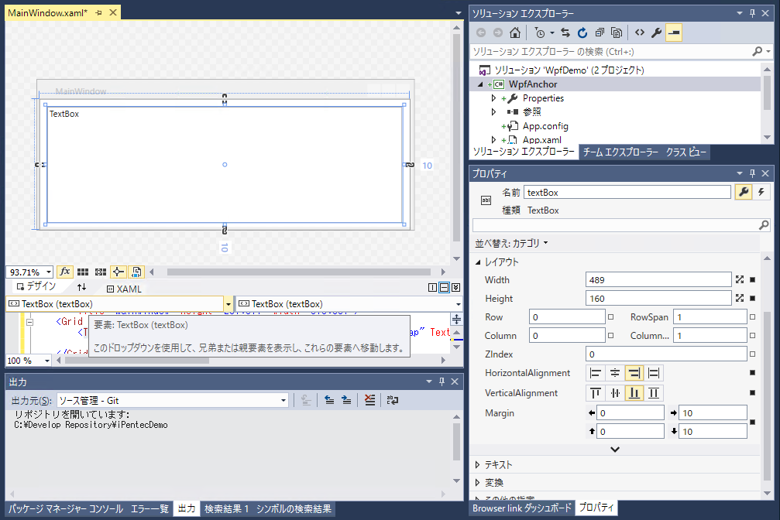Click the View Code icon in Solution Explorer
This screenshot has height=520, width=780.
tap(640, 33)
